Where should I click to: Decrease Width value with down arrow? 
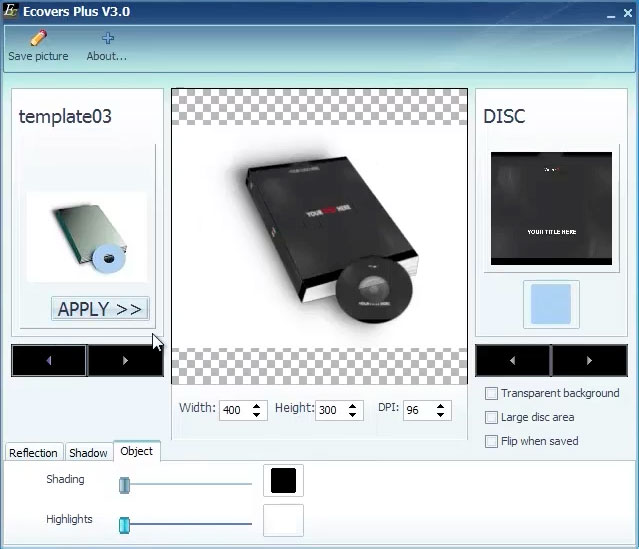coord(256,414)
